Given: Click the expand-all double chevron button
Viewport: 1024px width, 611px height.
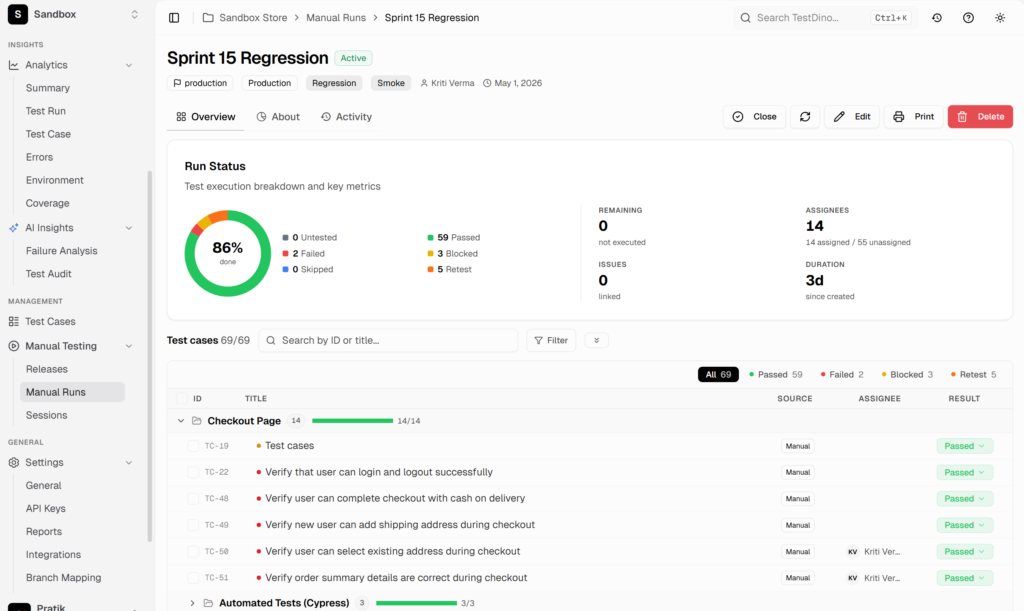Looking at the screenshot, I should 596,340.
